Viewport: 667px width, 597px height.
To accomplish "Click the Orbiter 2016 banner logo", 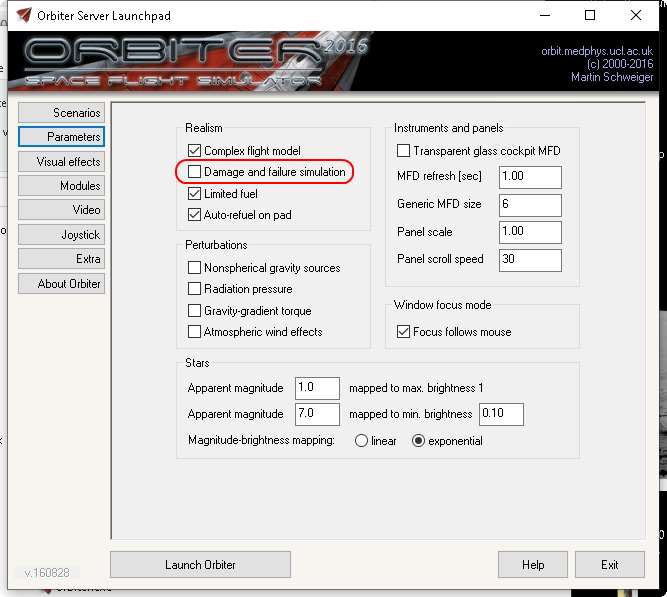I will (196, 61).
